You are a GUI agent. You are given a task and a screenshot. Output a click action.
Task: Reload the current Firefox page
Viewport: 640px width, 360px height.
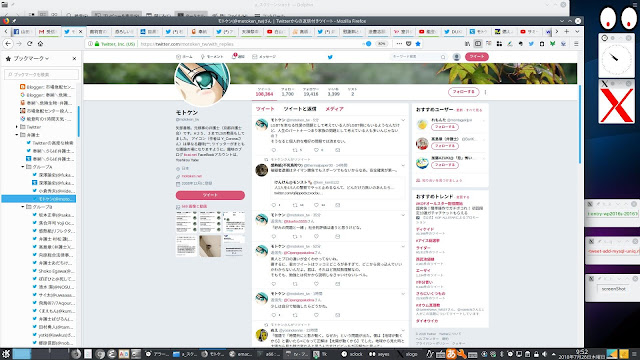[x=29, y=44]
